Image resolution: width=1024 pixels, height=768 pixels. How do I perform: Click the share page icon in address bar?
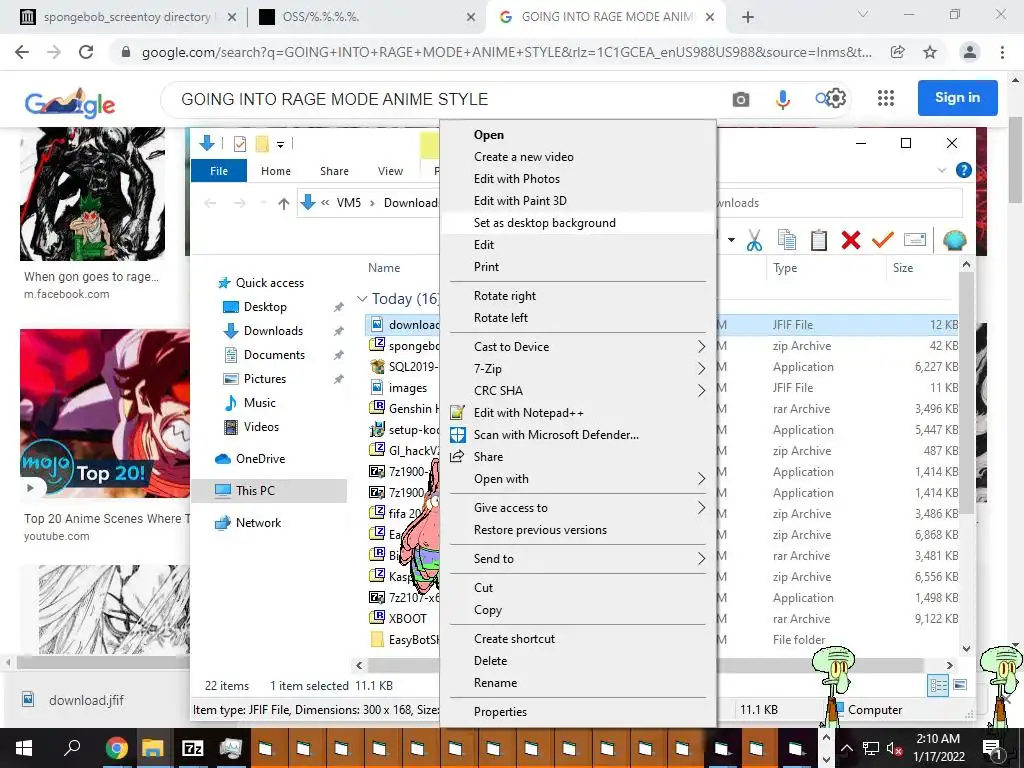coord(898,52)
